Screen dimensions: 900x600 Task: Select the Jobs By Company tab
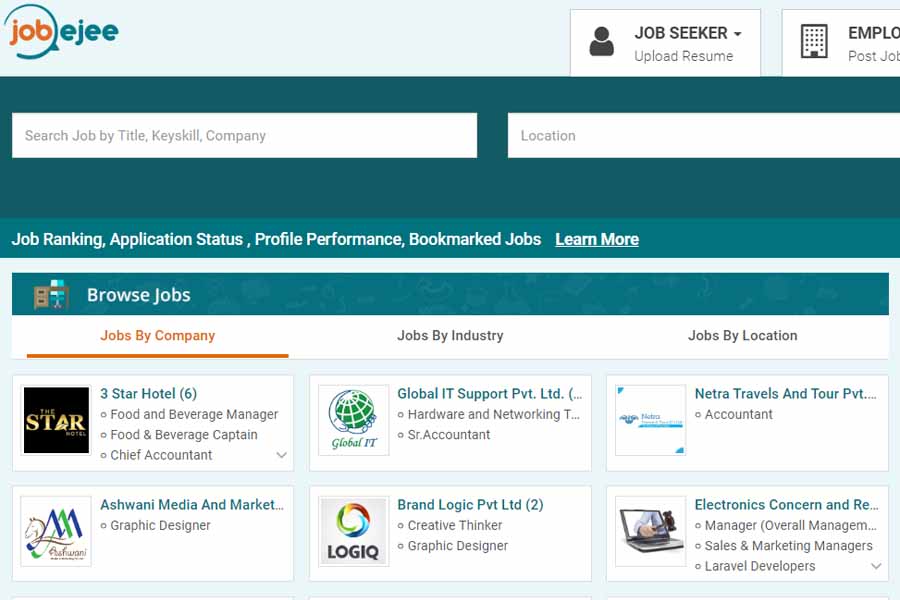coord(157,336)
